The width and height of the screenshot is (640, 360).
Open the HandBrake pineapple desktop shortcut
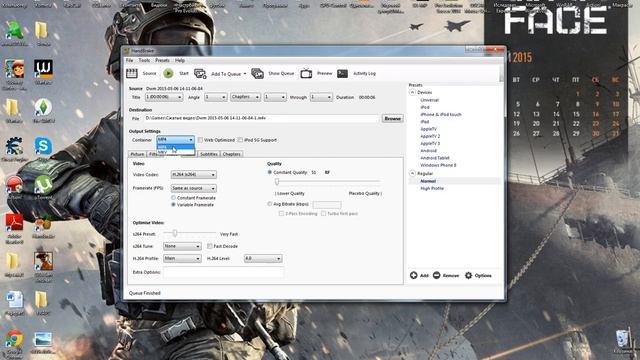pyautogui.click(x=43, y=223)
